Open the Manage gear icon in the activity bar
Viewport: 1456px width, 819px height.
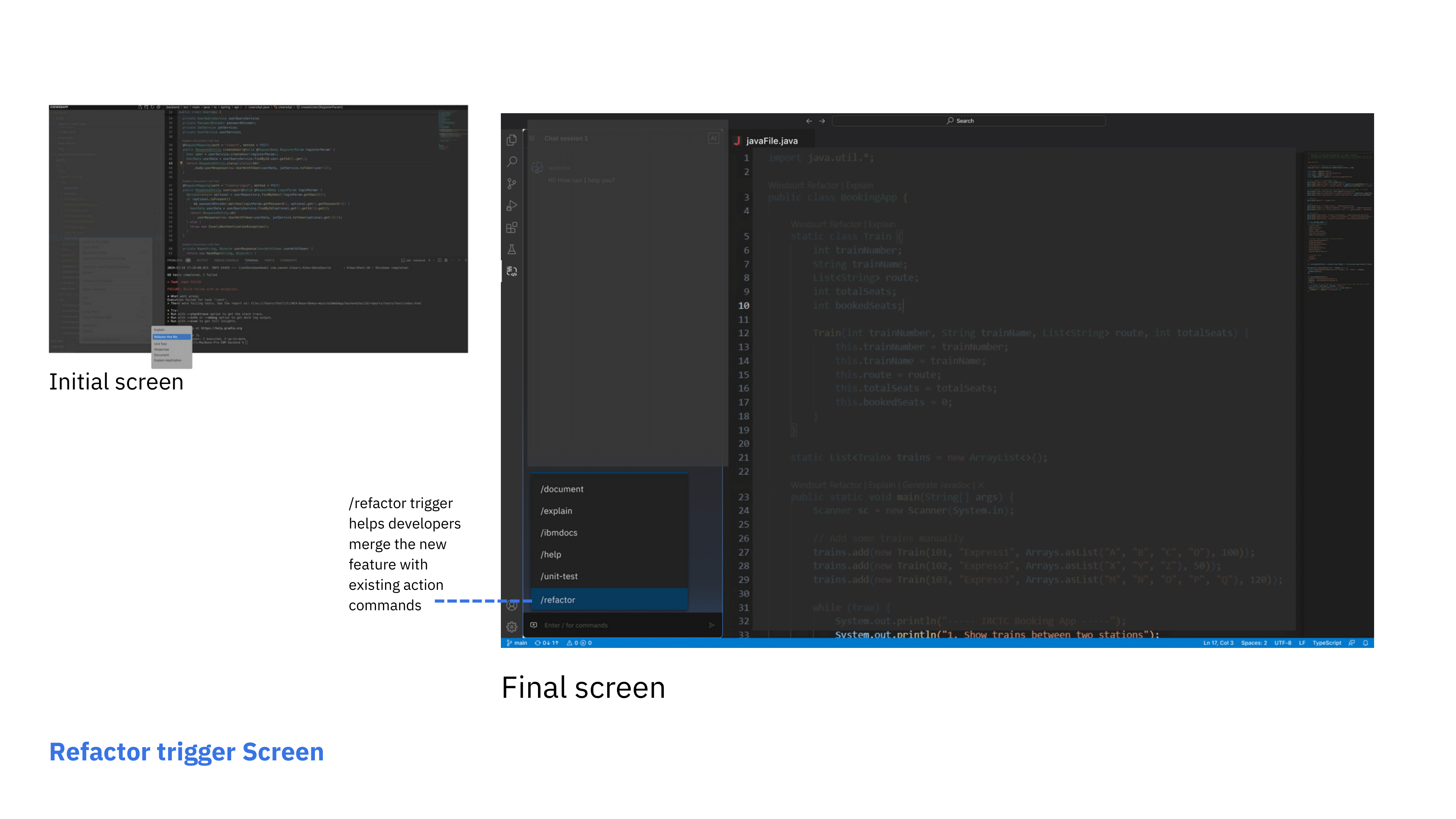511,627
